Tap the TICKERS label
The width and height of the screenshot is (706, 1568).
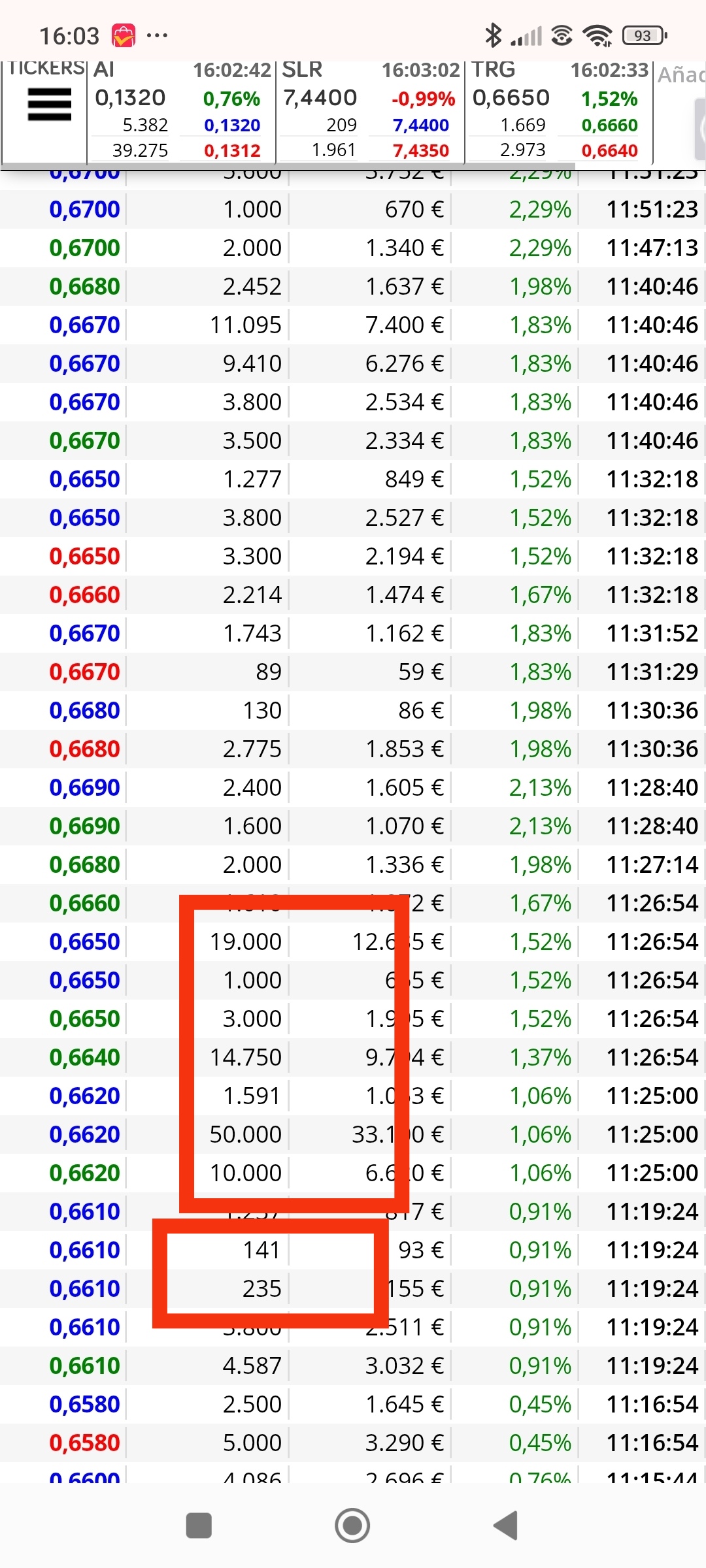(46, 68)
